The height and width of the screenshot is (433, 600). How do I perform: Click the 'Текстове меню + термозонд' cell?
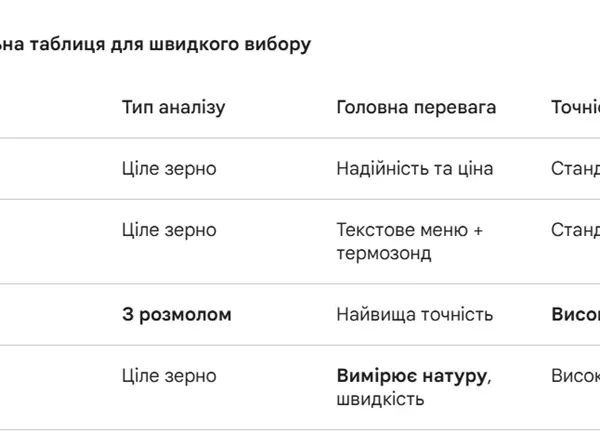409,242
